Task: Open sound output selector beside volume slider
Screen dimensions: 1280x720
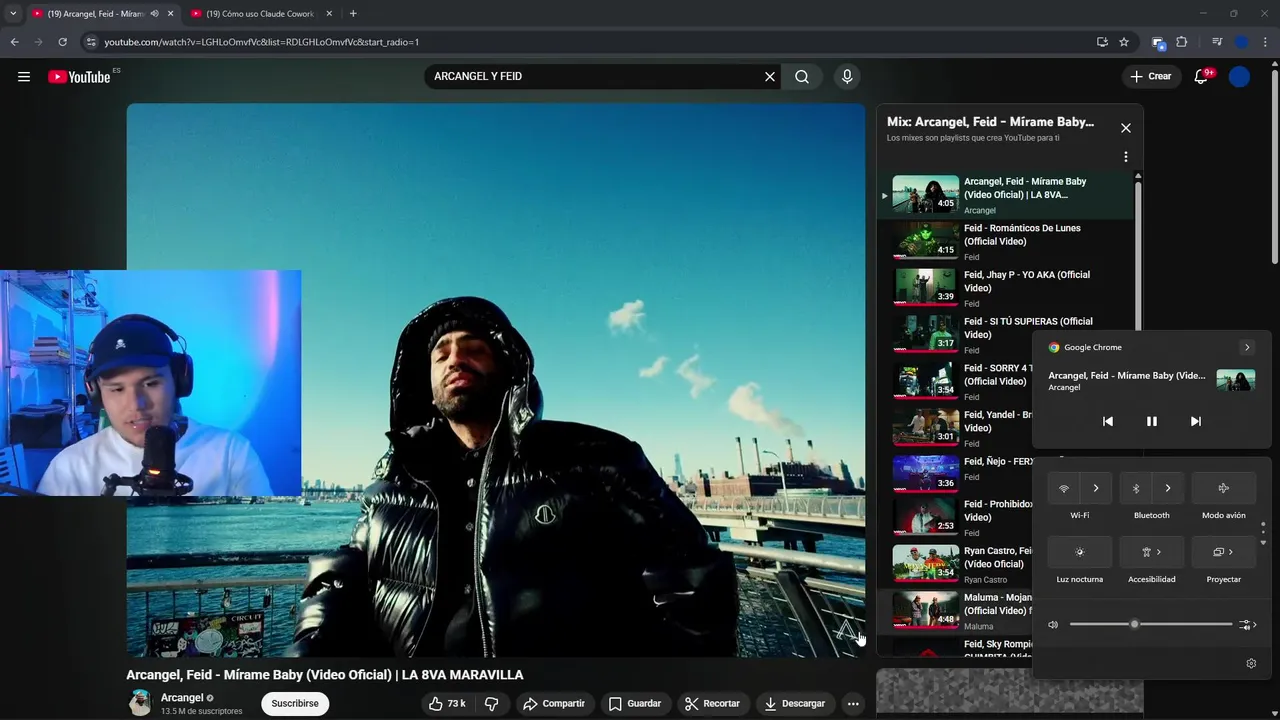Action: [1247, 625]
